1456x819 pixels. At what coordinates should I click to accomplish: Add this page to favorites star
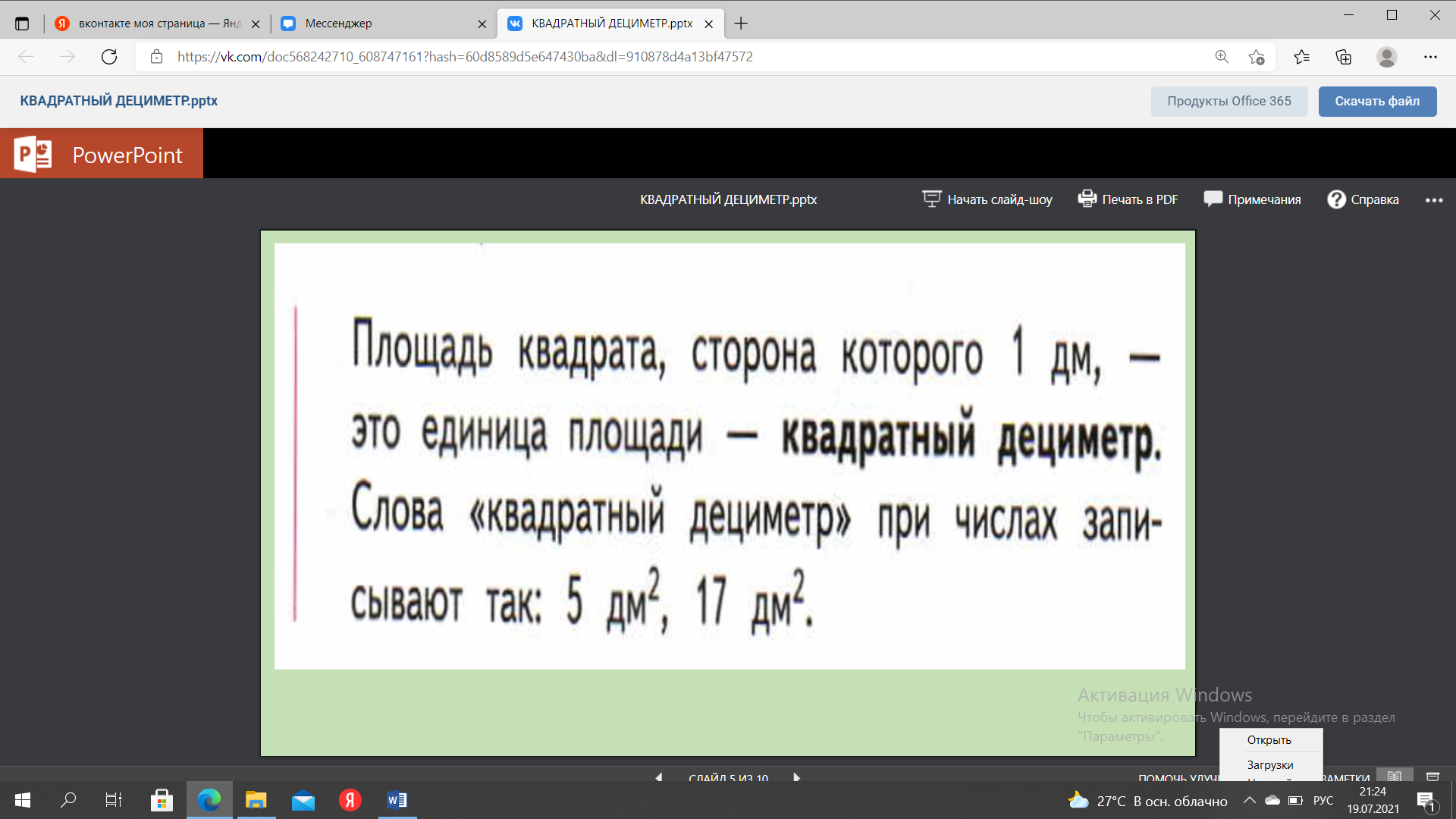coord(1256,57)
